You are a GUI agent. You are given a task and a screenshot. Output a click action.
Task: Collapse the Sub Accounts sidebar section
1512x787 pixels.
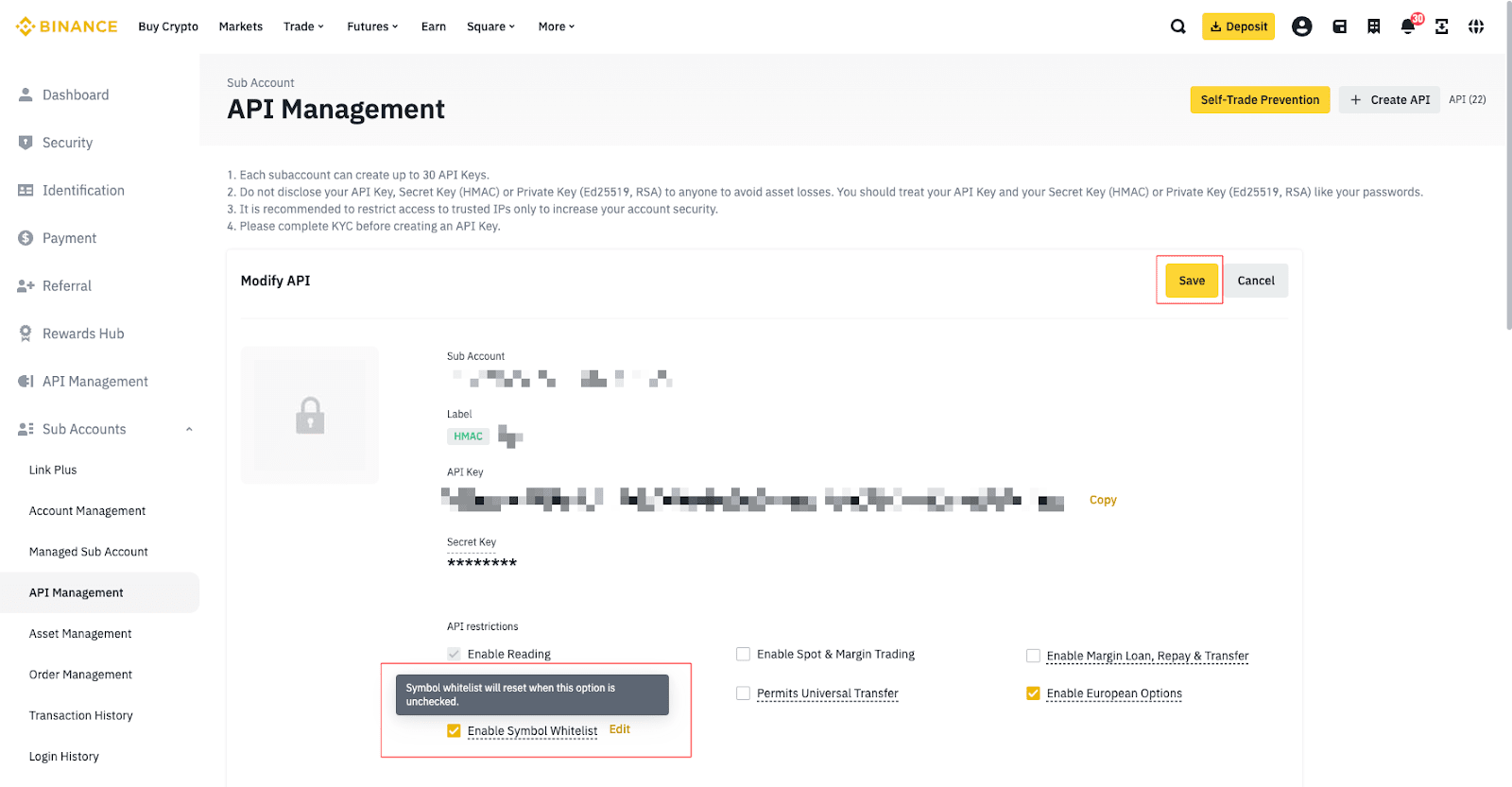(189, 429)
